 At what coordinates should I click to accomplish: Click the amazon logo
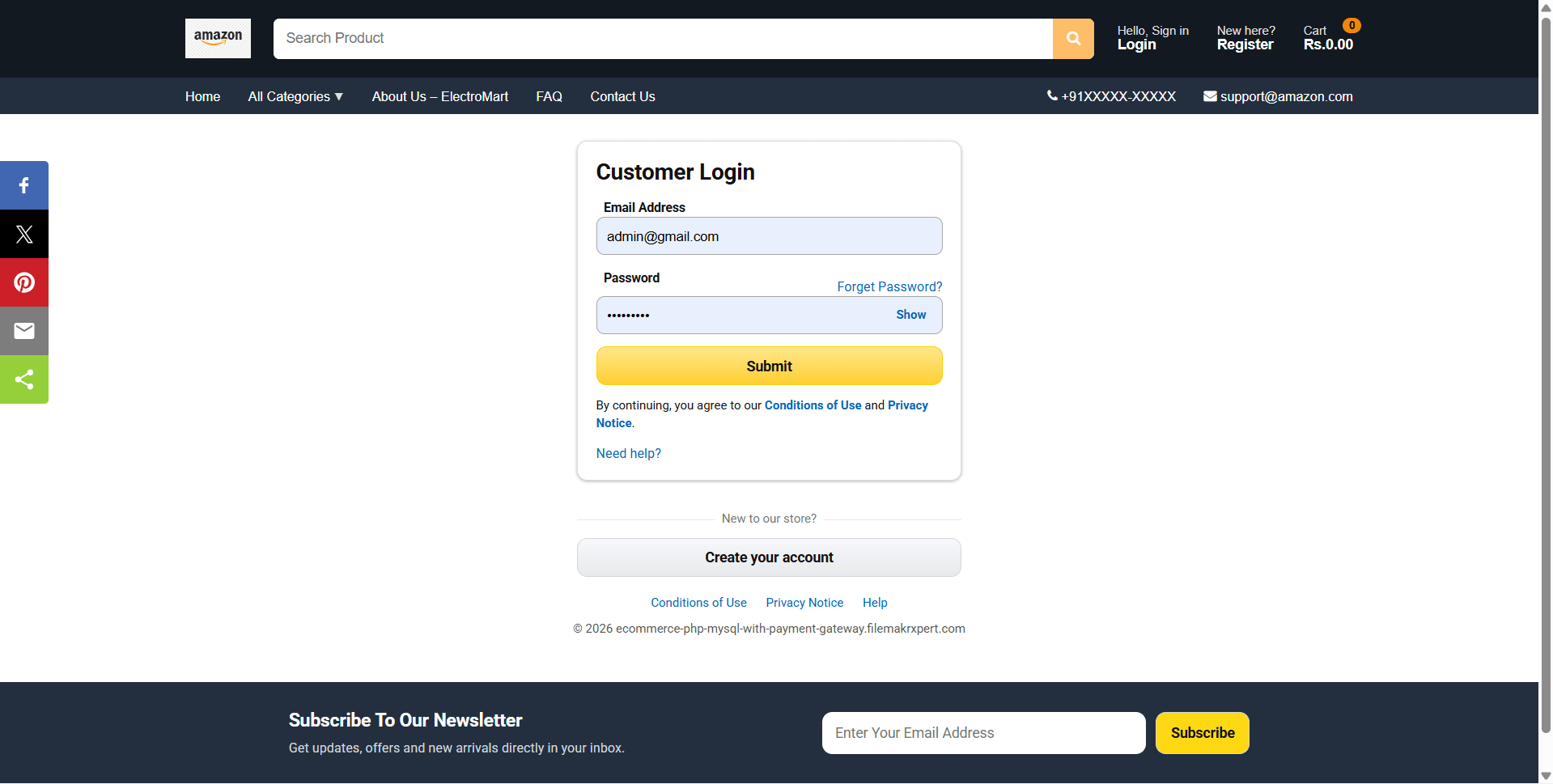click(218, 38)
